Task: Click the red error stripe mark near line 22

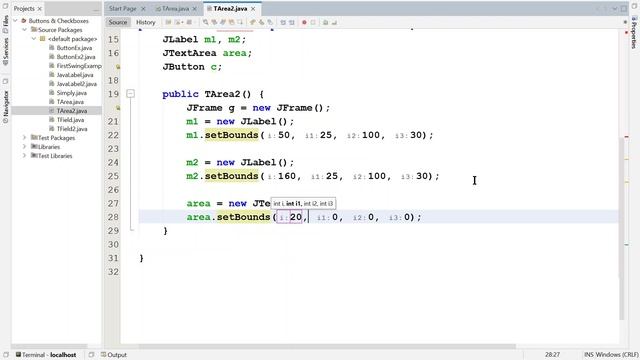Action: click(627, 136)
